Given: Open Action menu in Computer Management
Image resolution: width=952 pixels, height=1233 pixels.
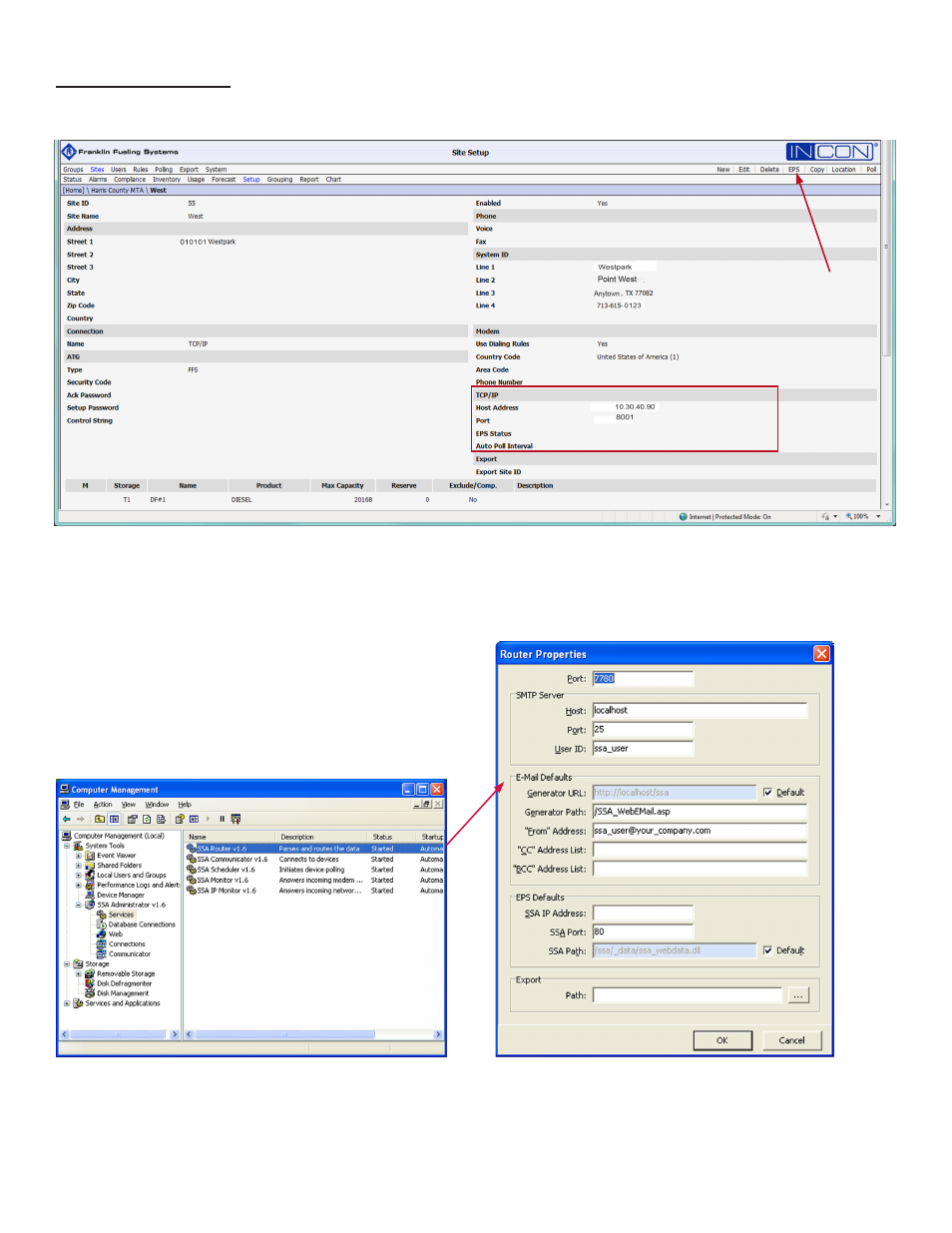Looking at the screenshot, I should click(x=103, y=805).
